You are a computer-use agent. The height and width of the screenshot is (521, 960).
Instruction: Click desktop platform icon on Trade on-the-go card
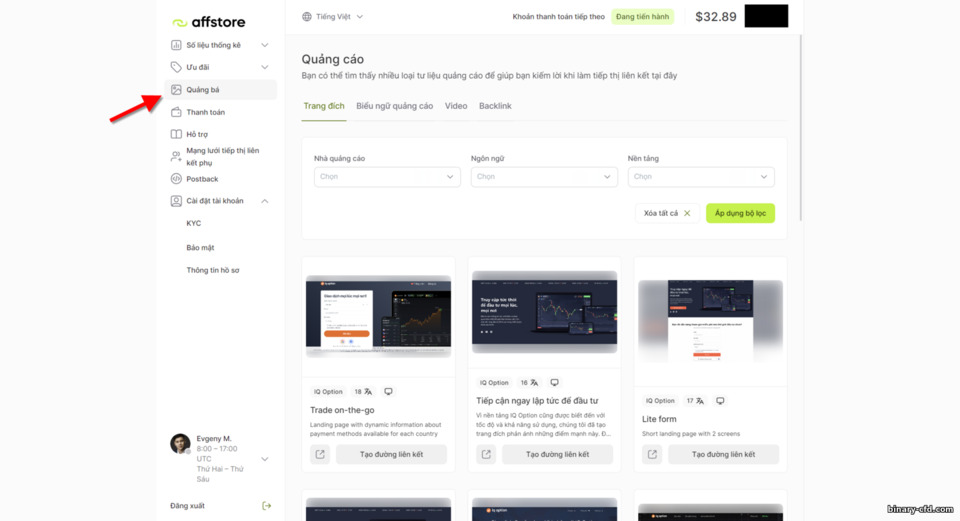tap(388, 391)
